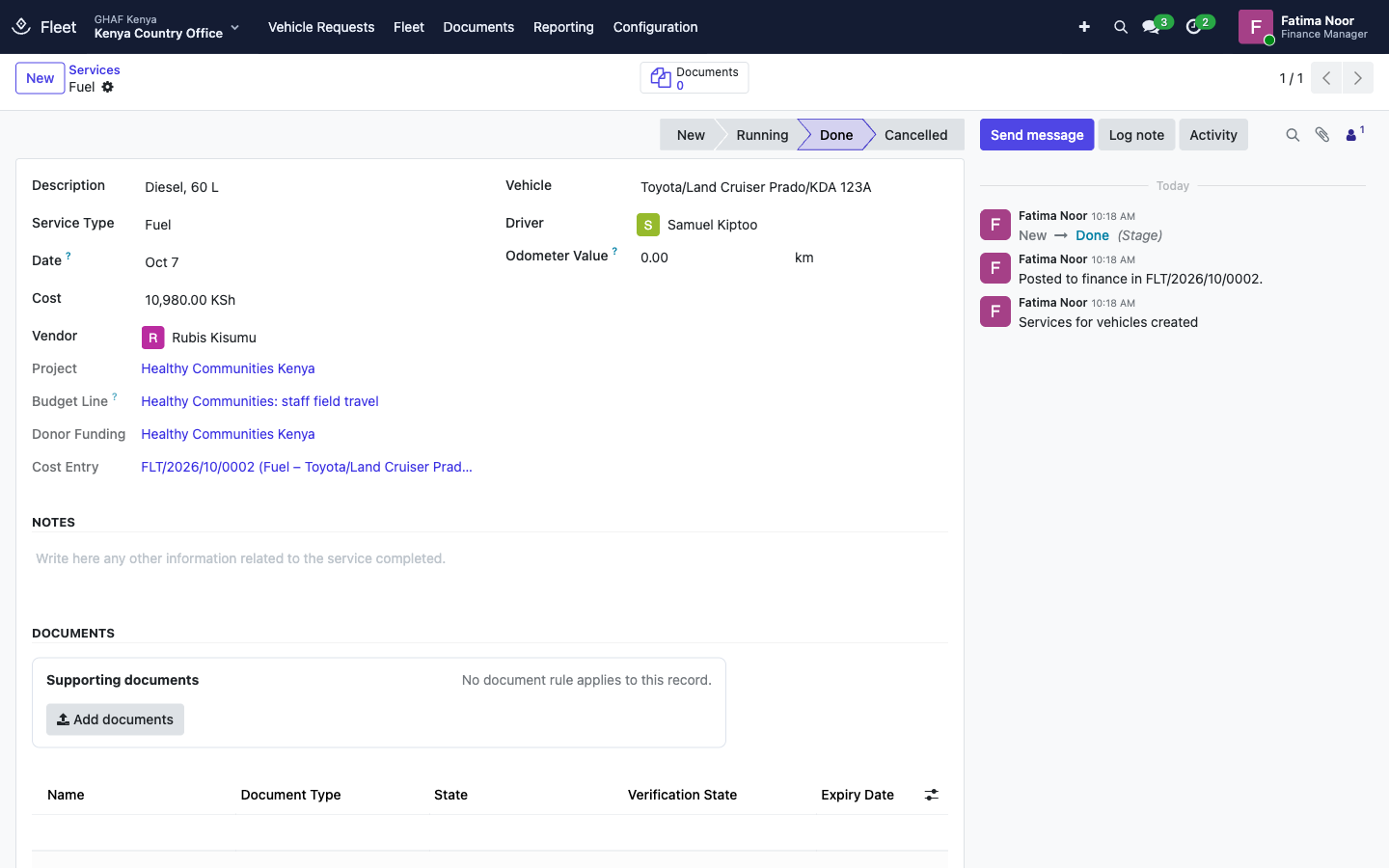Select the Done stage
The width and height of the screenshot is (1389, 868).
(836, 135)
